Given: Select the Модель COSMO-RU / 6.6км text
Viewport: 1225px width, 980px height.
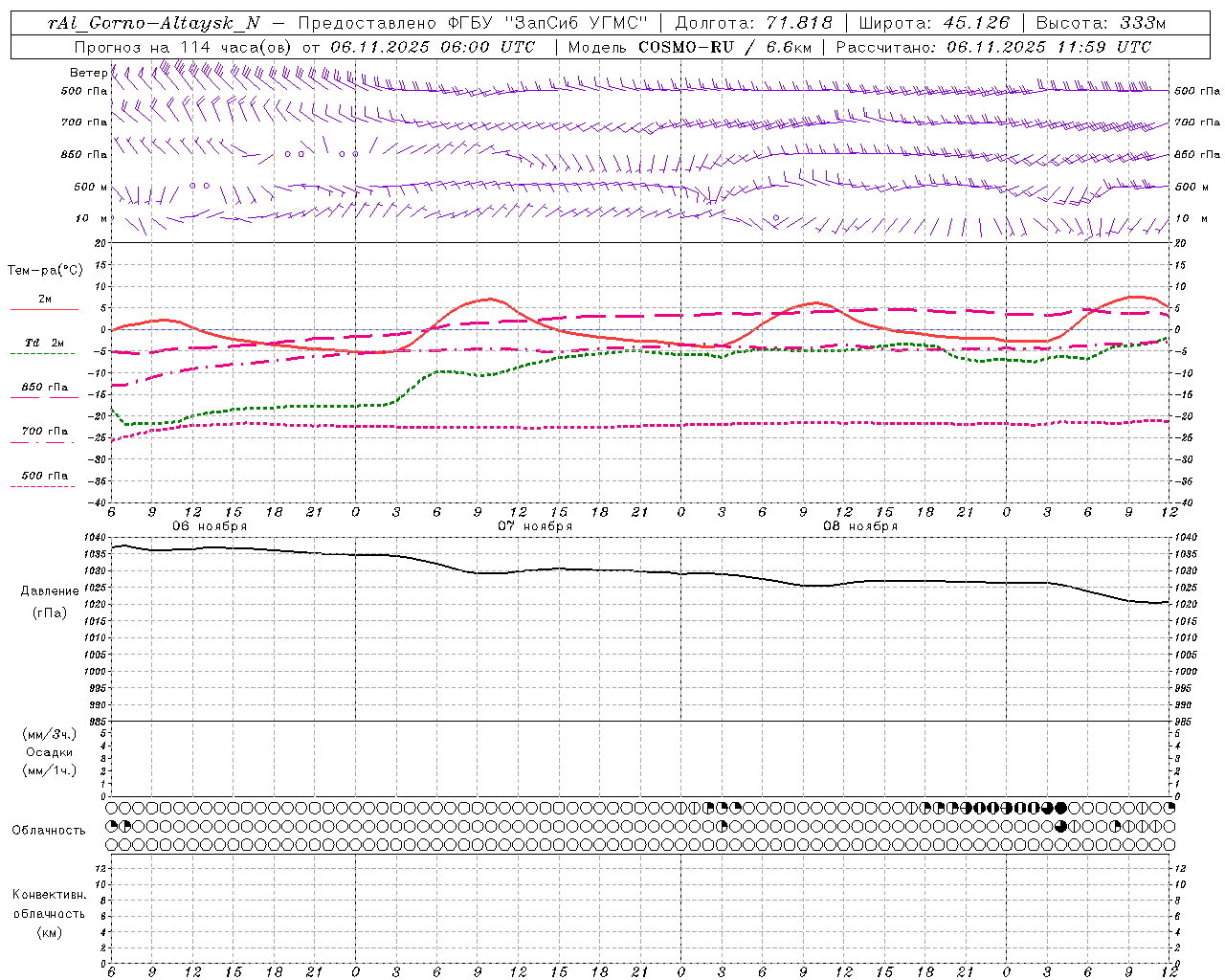Looking at the screenshot, I should click(x=690, y=47).
